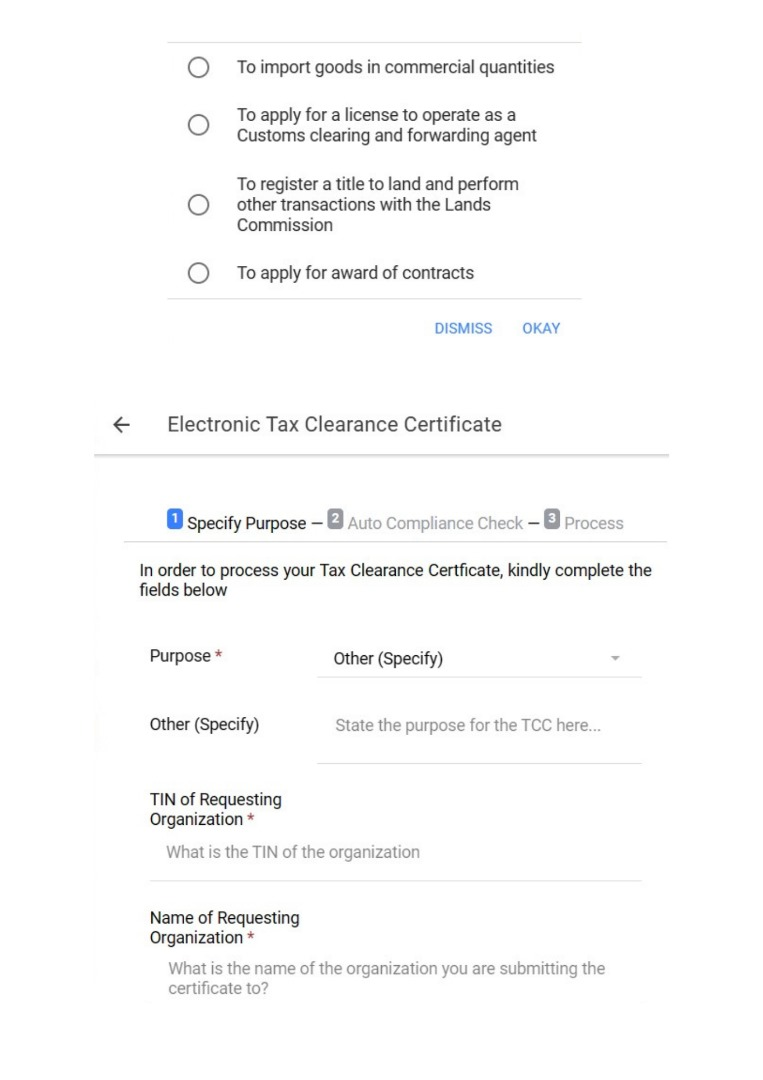Click 'Other (Specify)' dropdown value

[388, 659]
